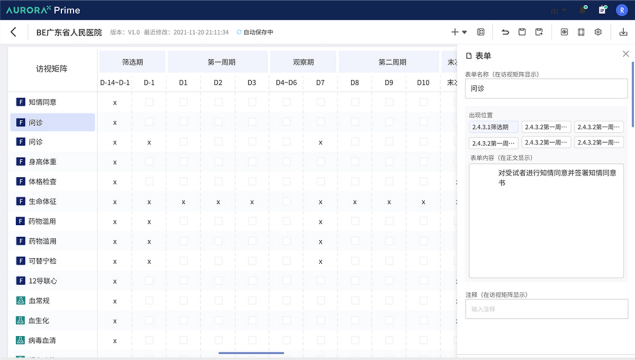635x360 pixels.
Task: Click the fullscreen grid icon beside the plus
Action: pyautogui.click(x=481, y=32)
